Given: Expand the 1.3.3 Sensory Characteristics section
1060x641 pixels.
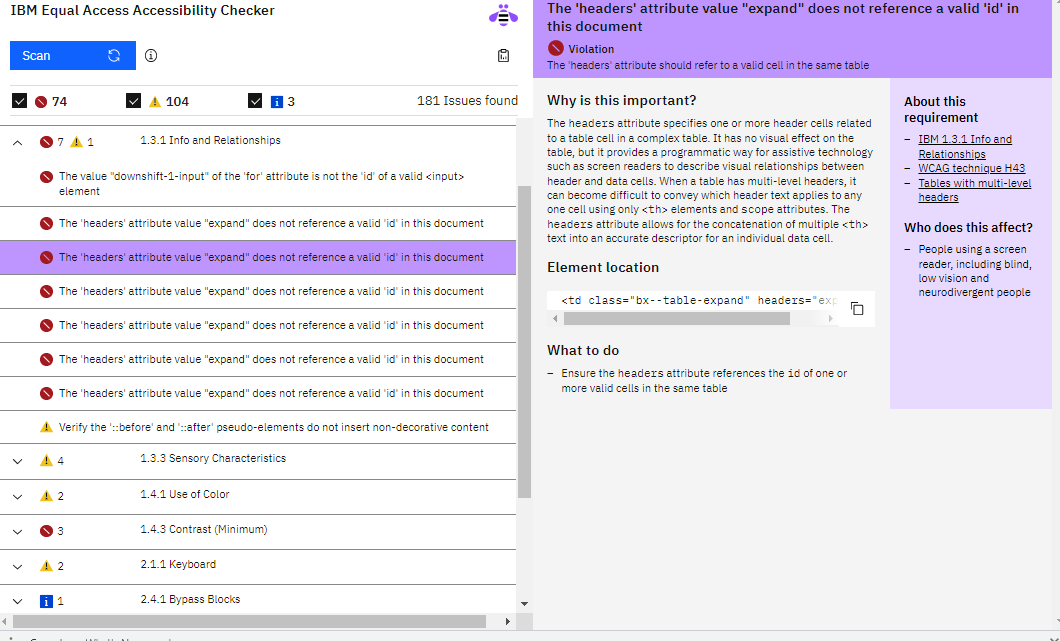Looking at the screenshot, I should point(18,461).
